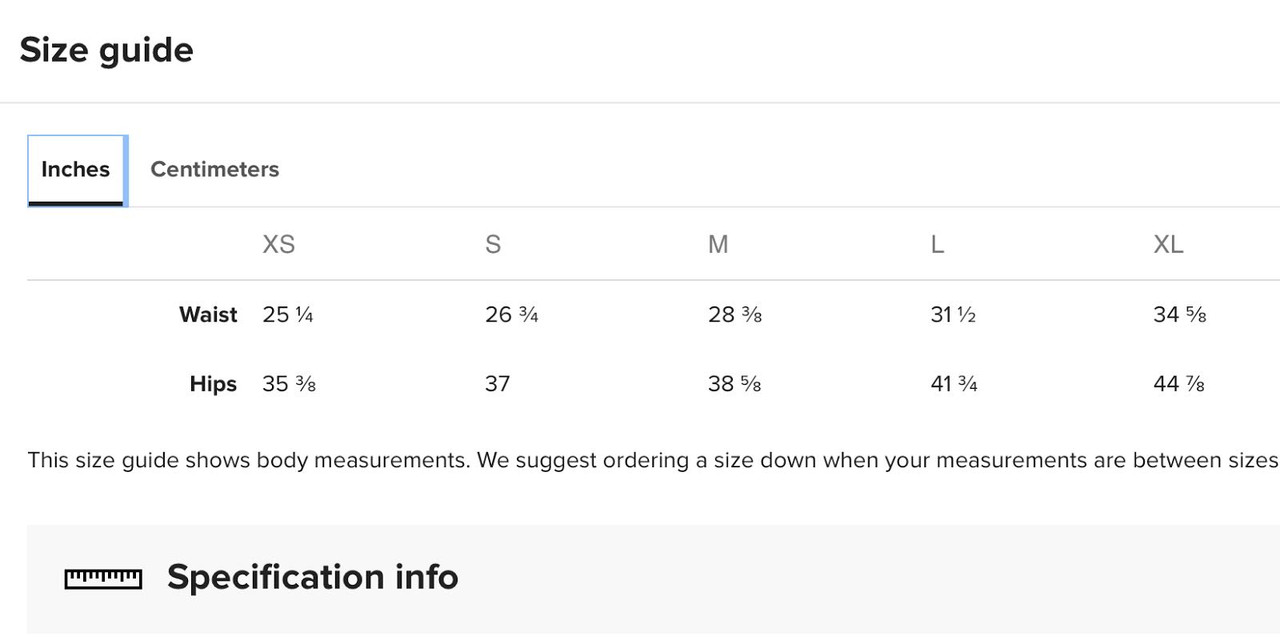Click the M size column header
Viewport: 1280px width, 637px height.
718,244
